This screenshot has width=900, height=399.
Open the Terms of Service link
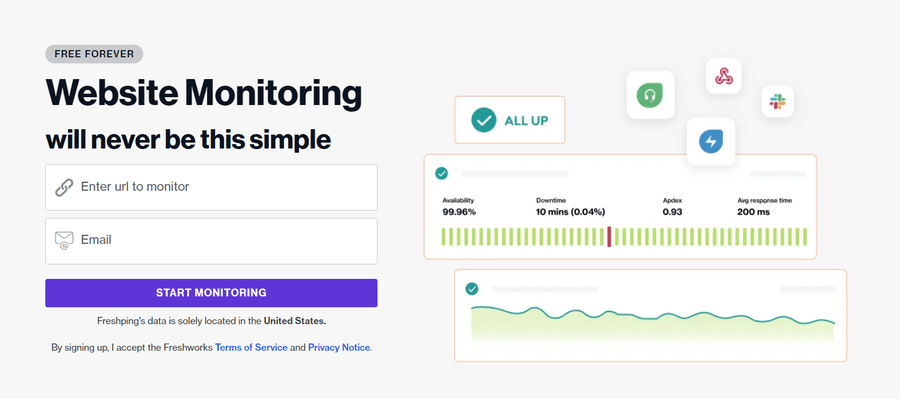coord(251,348)
